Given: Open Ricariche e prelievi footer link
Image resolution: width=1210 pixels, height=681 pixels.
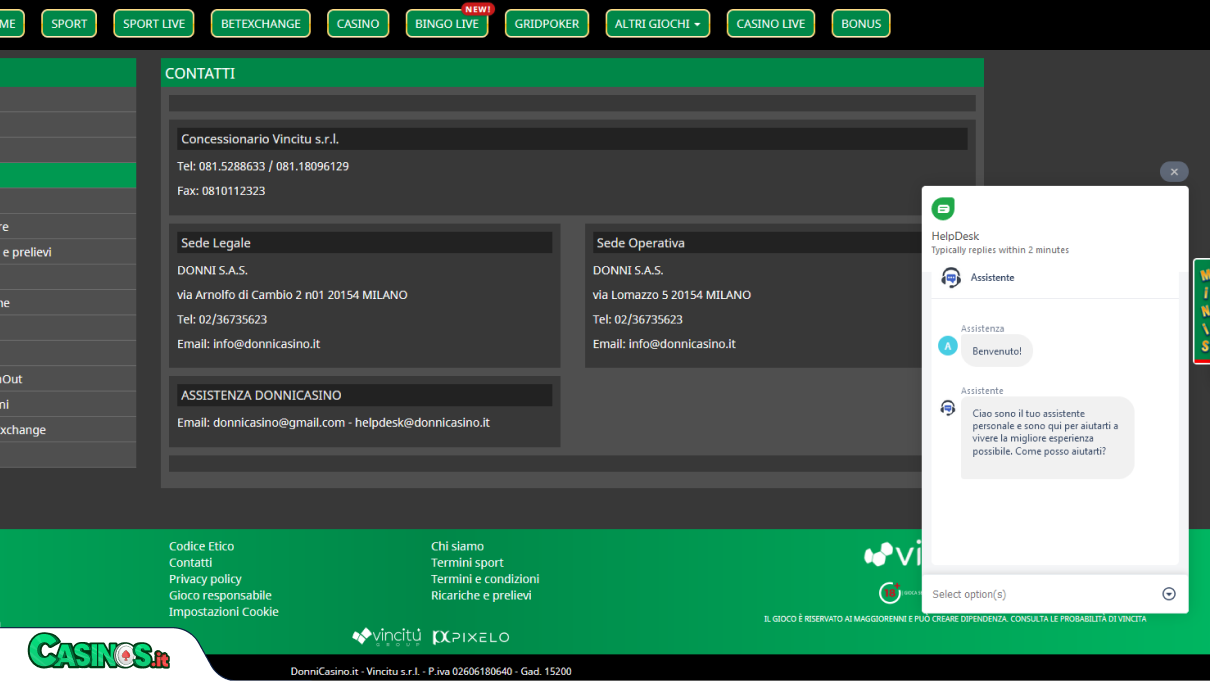Looking at the screenshot, I should coord(481,595).
